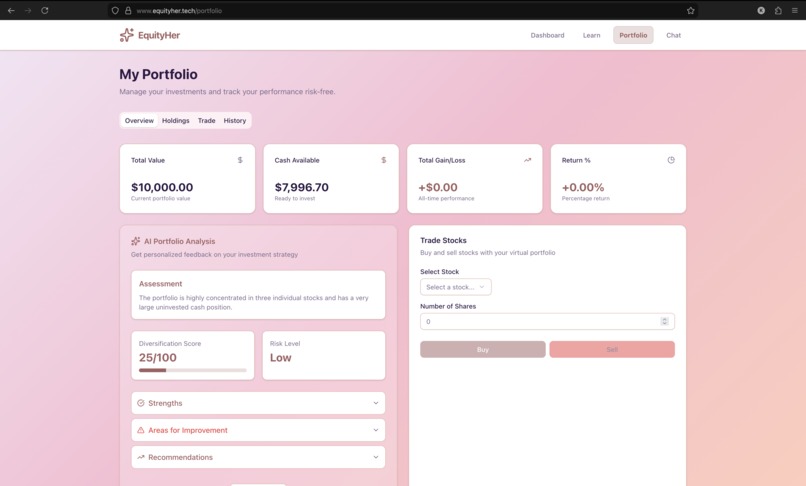Click into the Number of Shares field
The image size is (806, 486).
click(x=547, y=321)
